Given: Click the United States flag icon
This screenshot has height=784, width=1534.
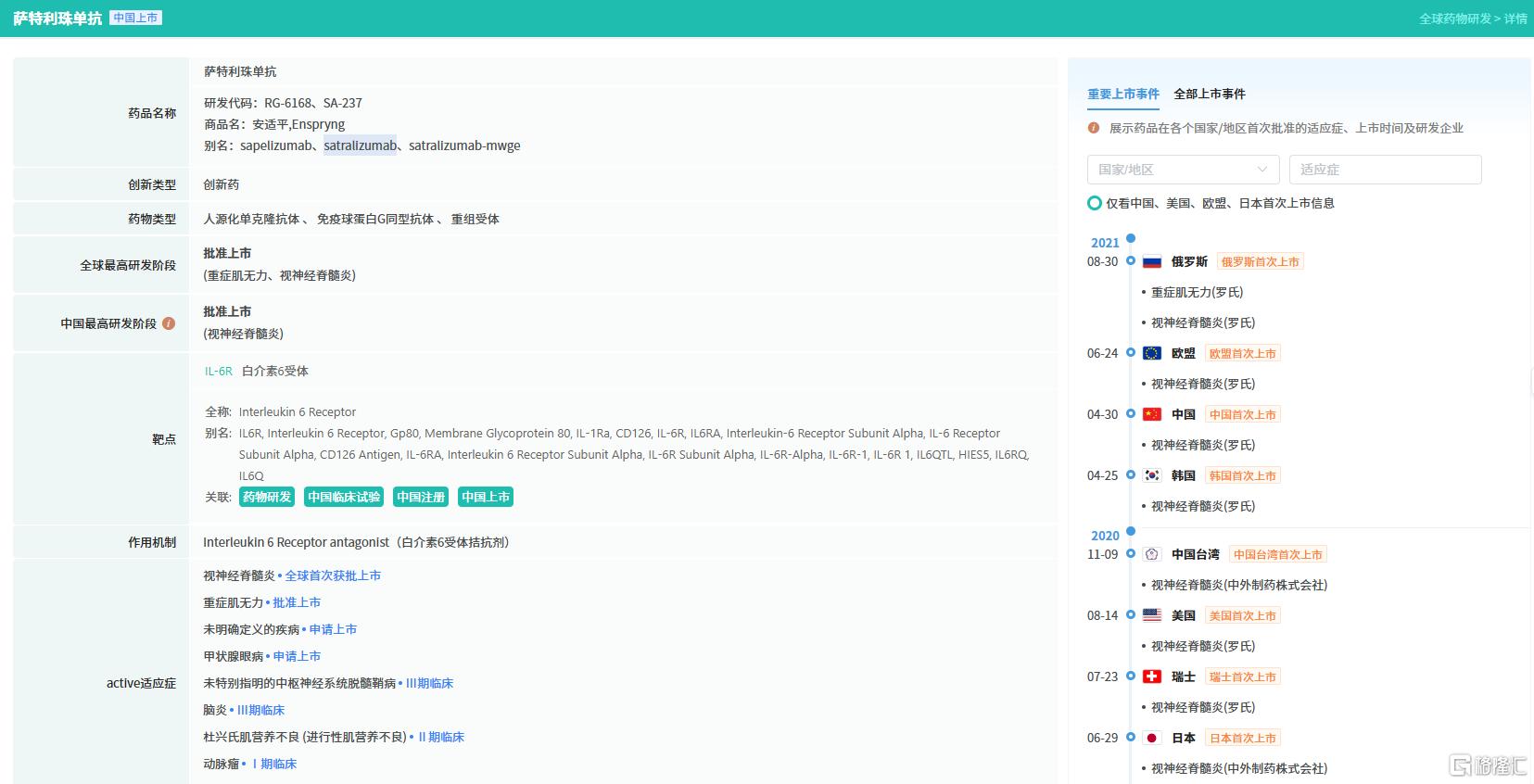Looking at the screenshot, I should click(x=1151, y=615).
